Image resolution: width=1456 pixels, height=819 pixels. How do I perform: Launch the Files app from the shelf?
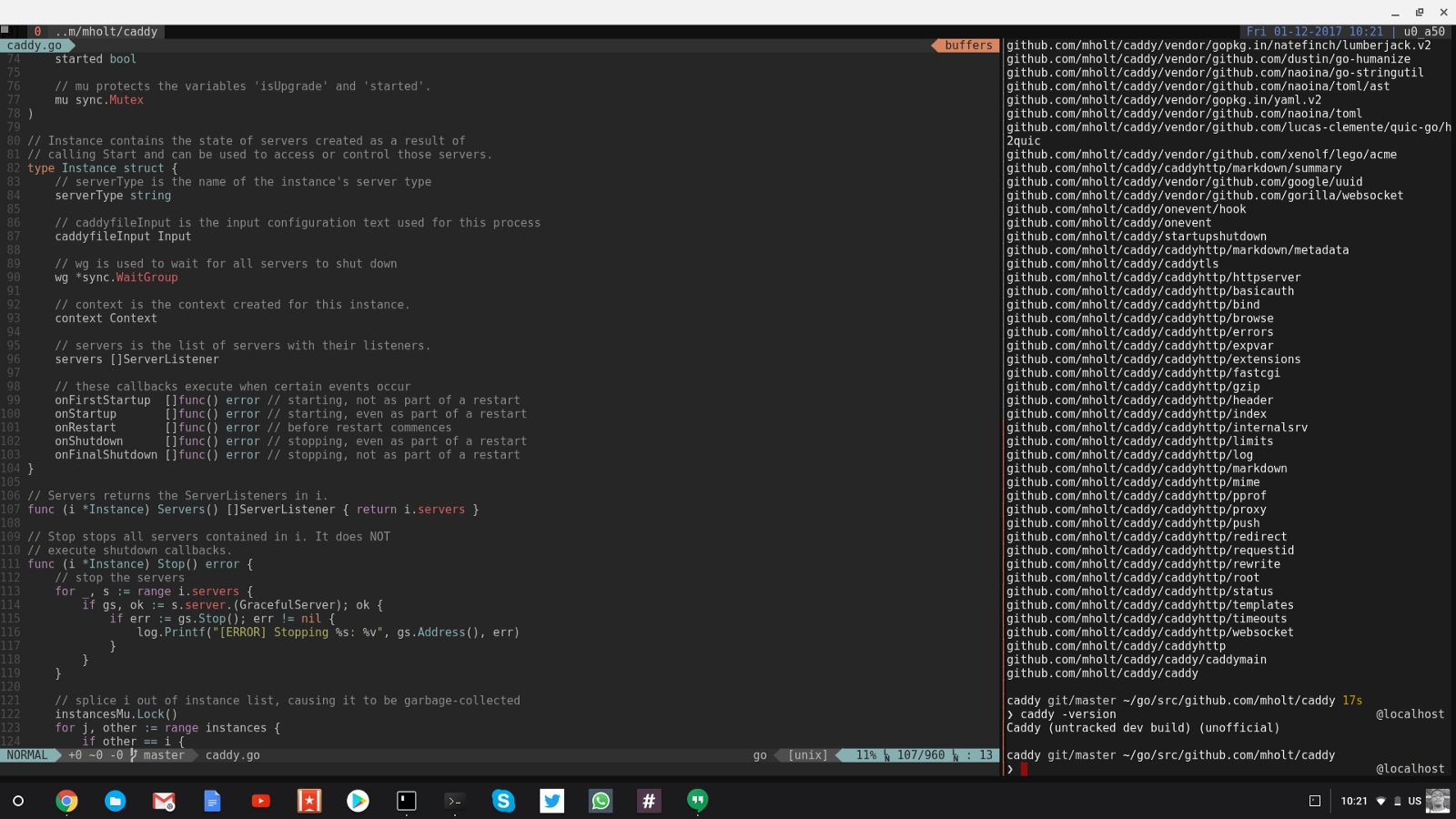point(115,801)
